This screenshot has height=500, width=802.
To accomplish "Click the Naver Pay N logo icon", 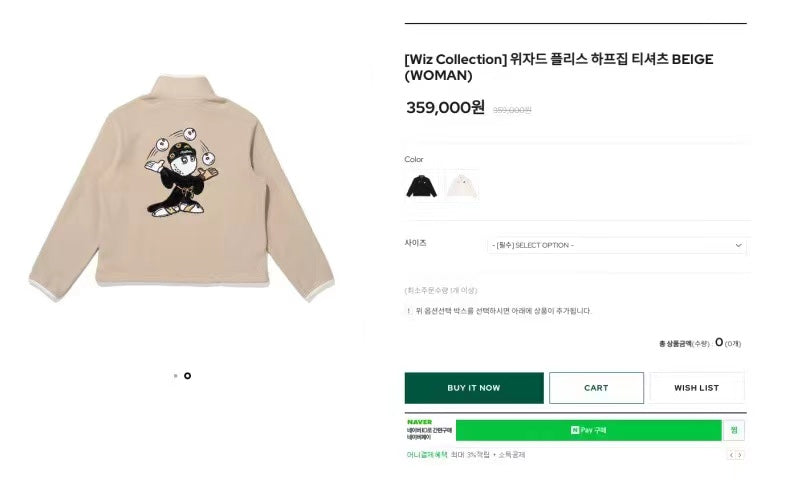I will point(575,431).
